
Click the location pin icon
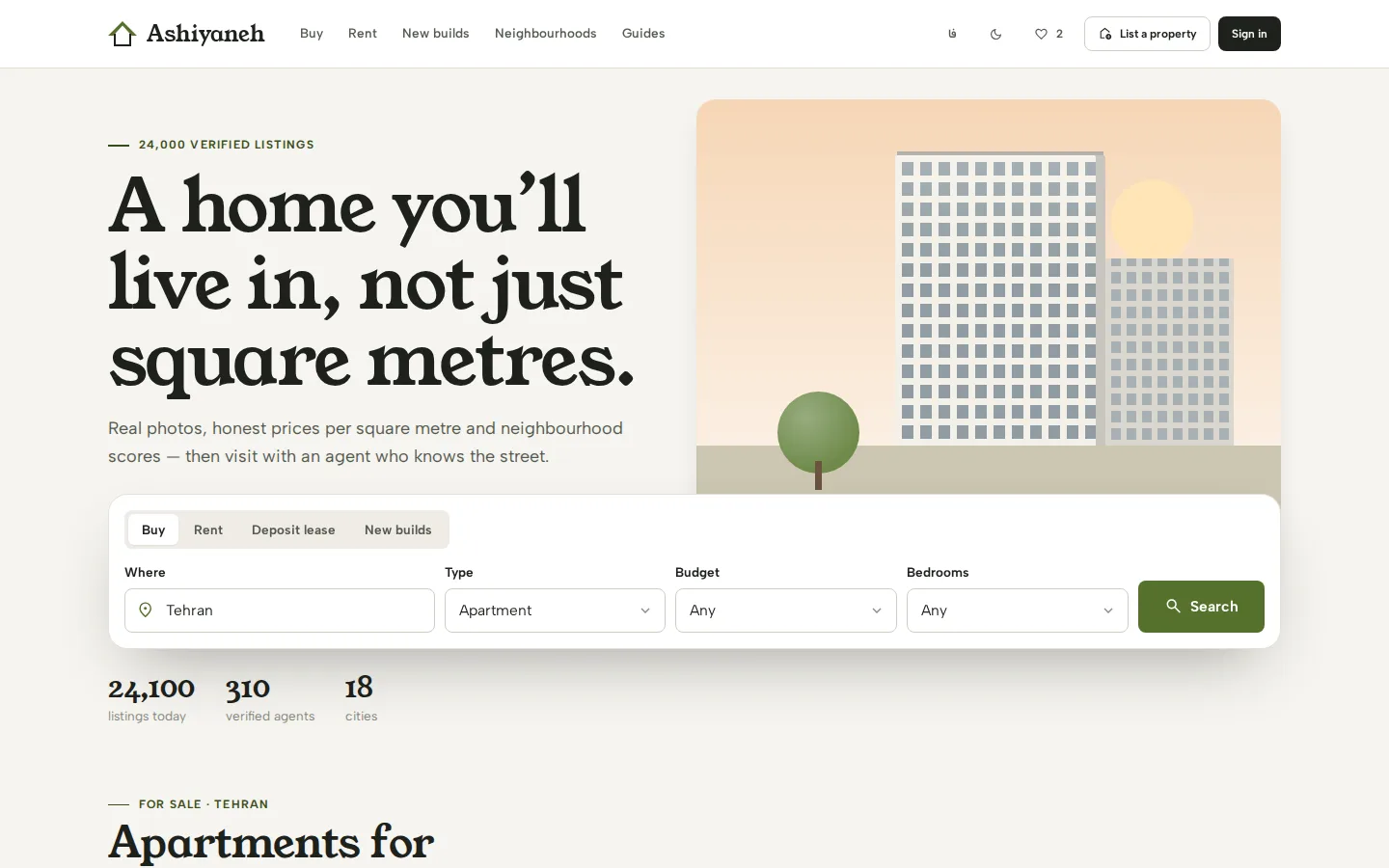tap(146, 610)
